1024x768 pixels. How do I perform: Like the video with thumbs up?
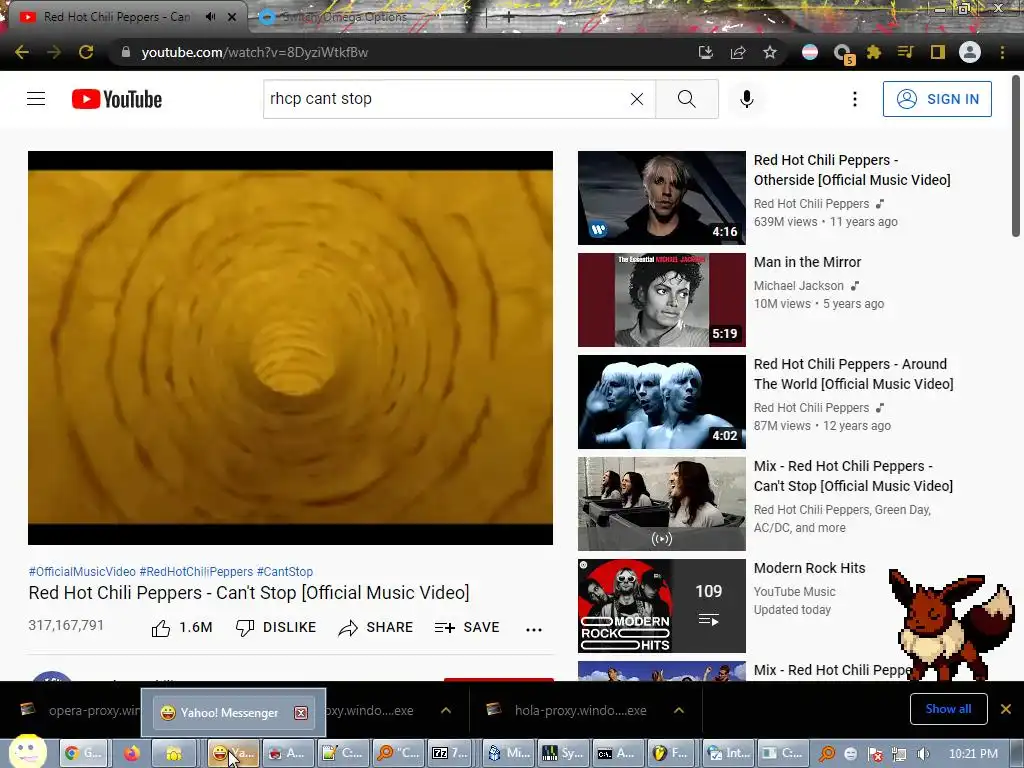click(x=182, y=628)
